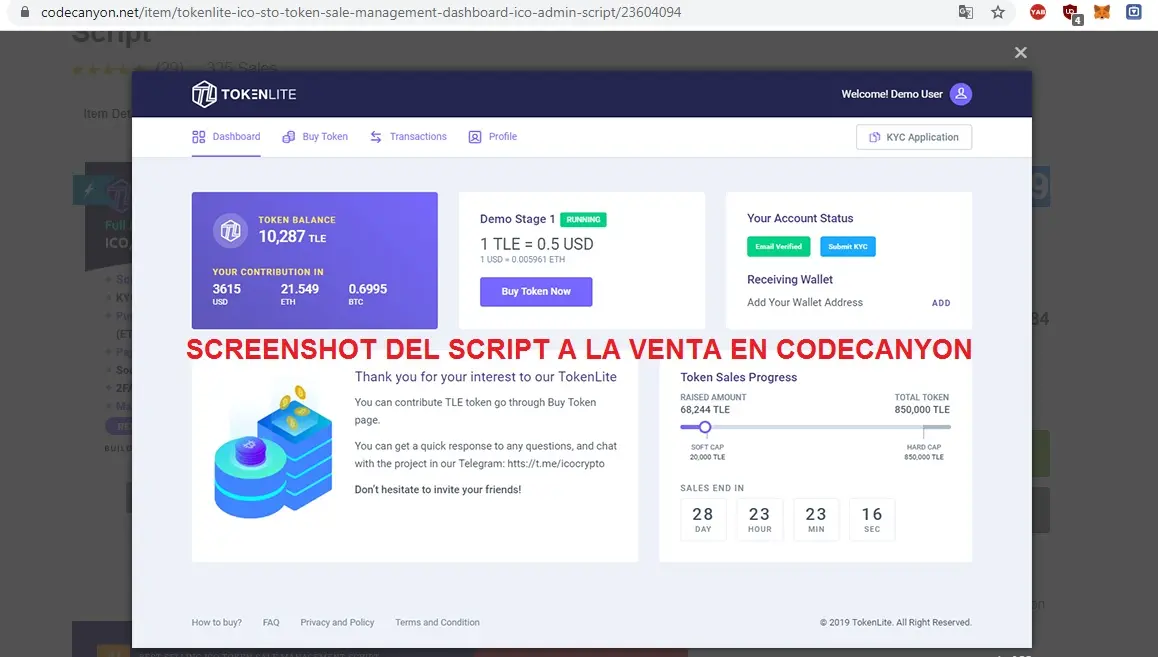Click the 23 HOUR countdown box
This screenshot has height=657, width=1158.
(x=759, y=519)
